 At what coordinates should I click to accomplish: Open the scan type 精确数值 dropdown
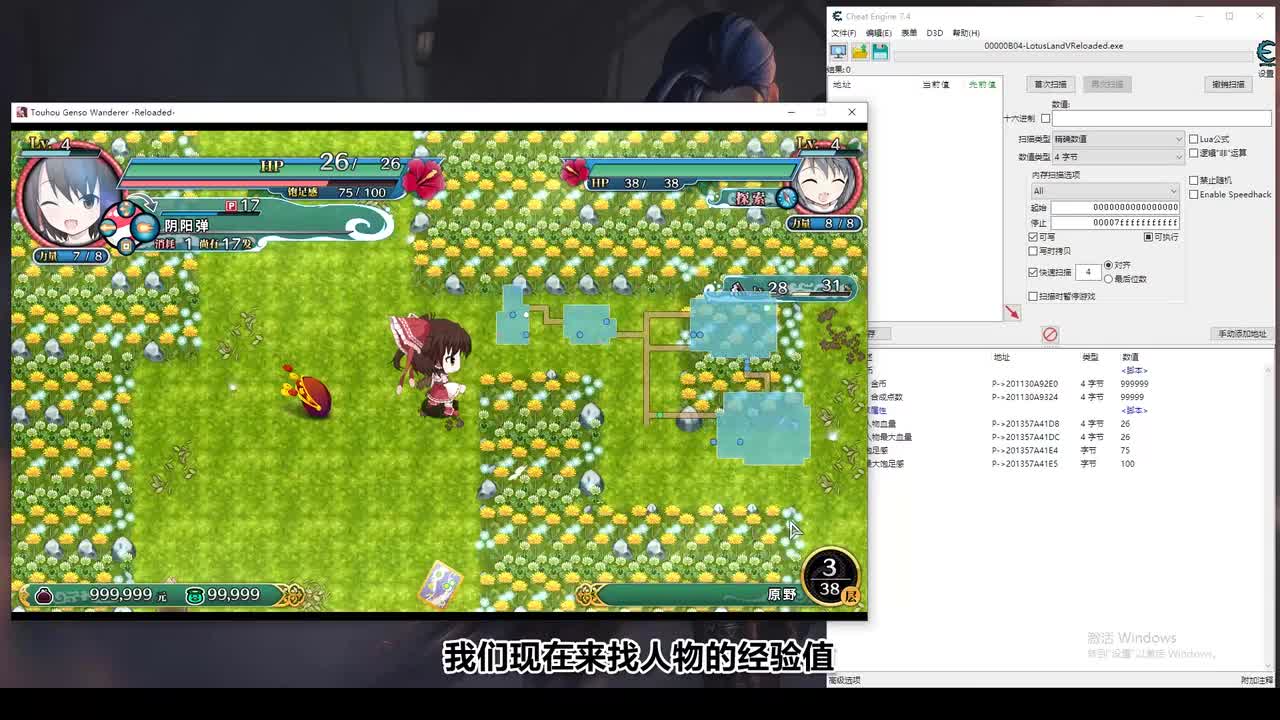click(x=1118, y=139)
